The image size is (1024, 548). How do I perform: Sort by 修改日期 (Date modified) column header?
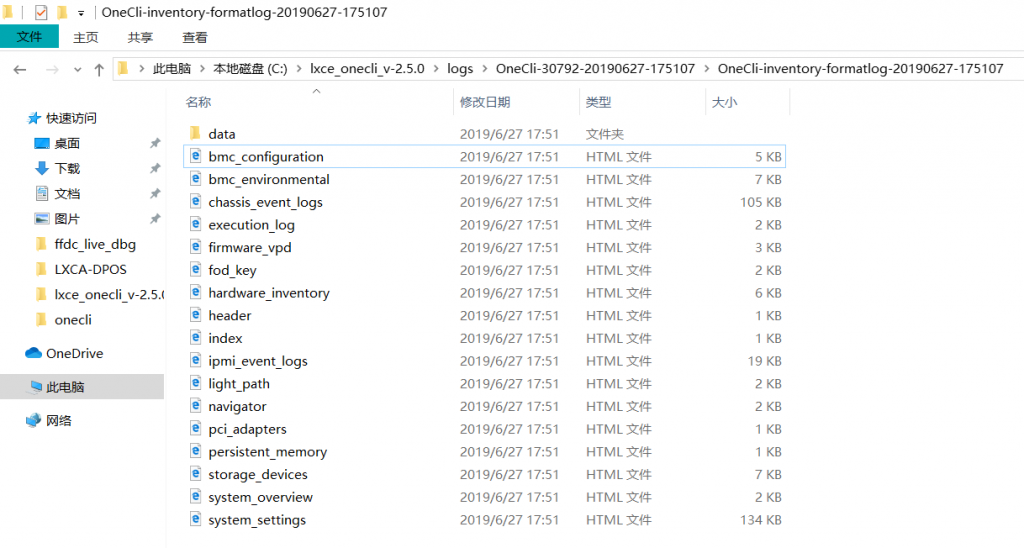(485, 102)
